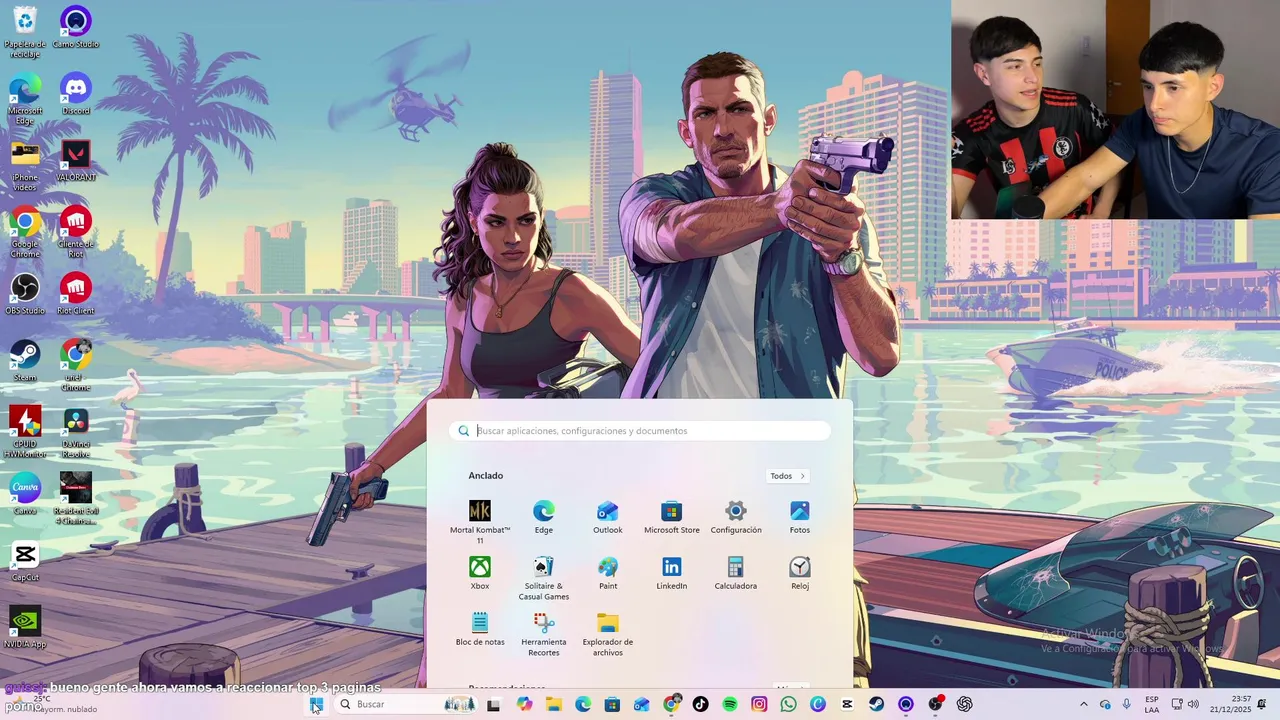Select the Microsoft Edge desktop shortcut
Viewport: 1280px width, 720px height.
tap(25, 100)
